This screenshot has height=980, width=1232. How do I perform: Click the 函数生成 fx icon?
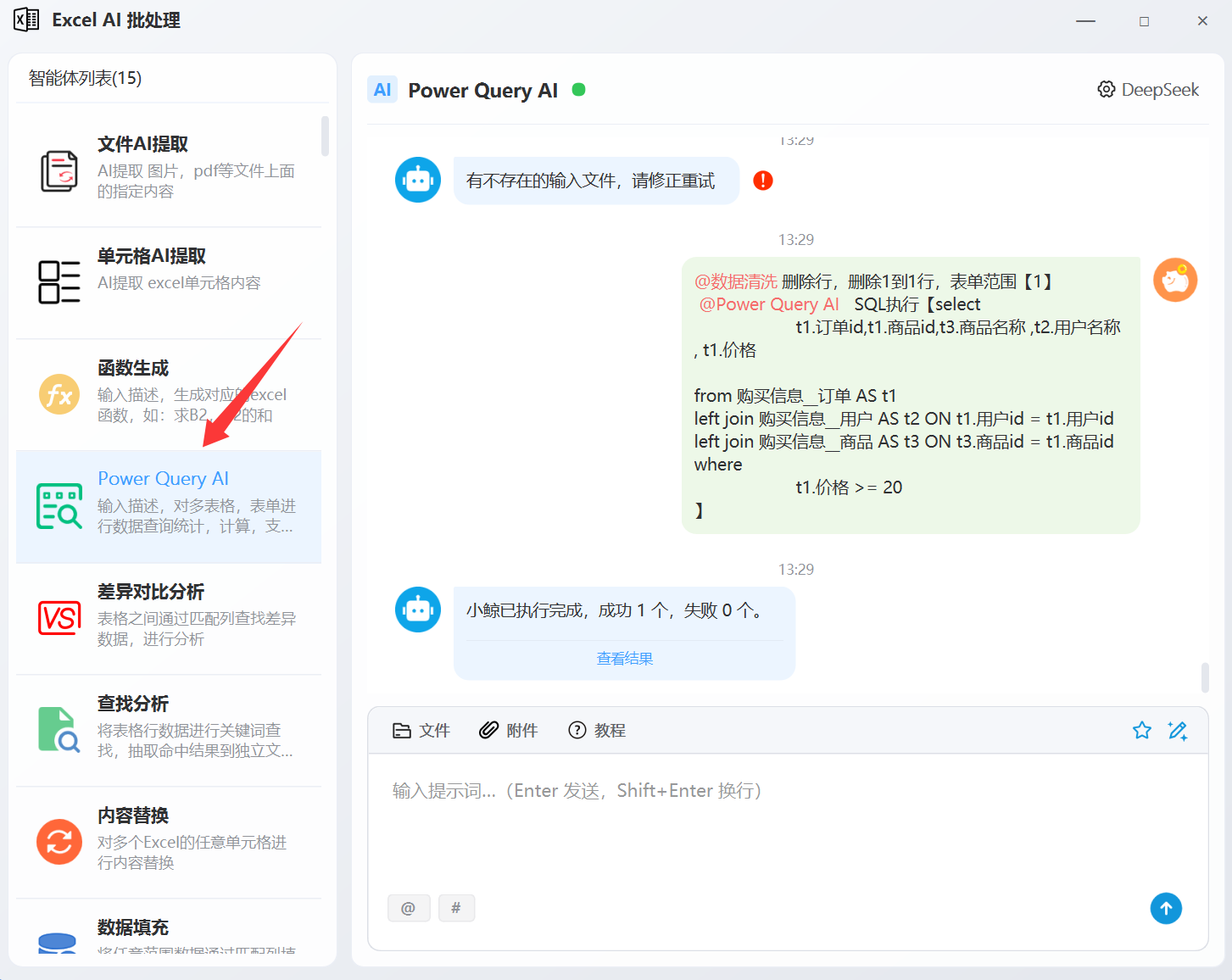pyautogui.click(x=59, y=394)
